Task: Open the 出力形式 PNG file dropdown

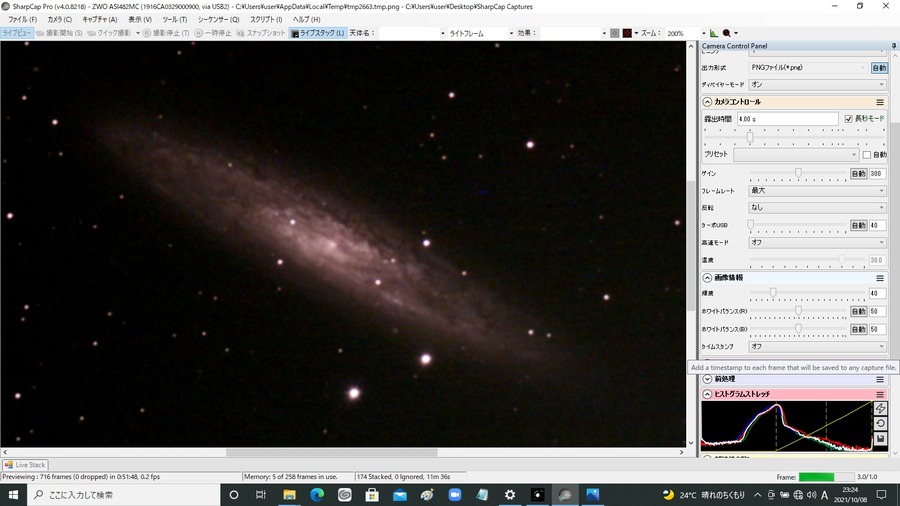Action: tap(809, 68)
